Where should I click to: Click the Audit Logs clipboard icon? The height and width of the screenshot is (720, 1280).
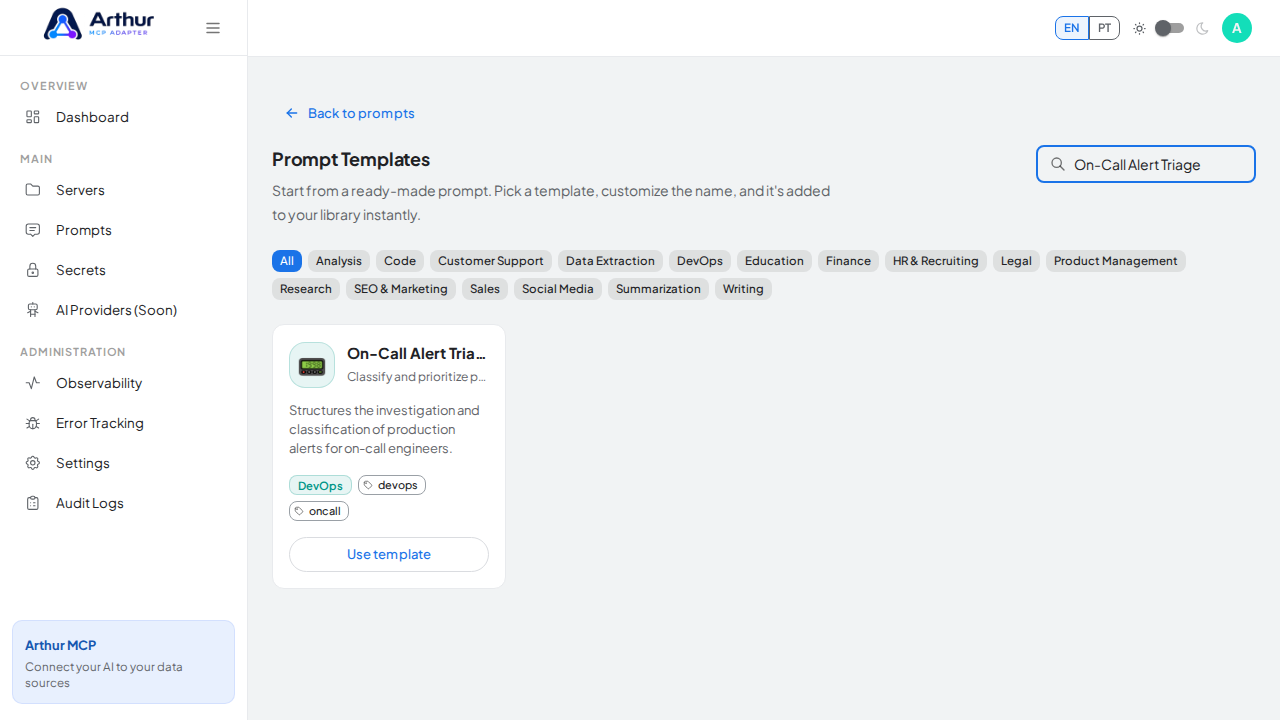(x=33, y=503)
